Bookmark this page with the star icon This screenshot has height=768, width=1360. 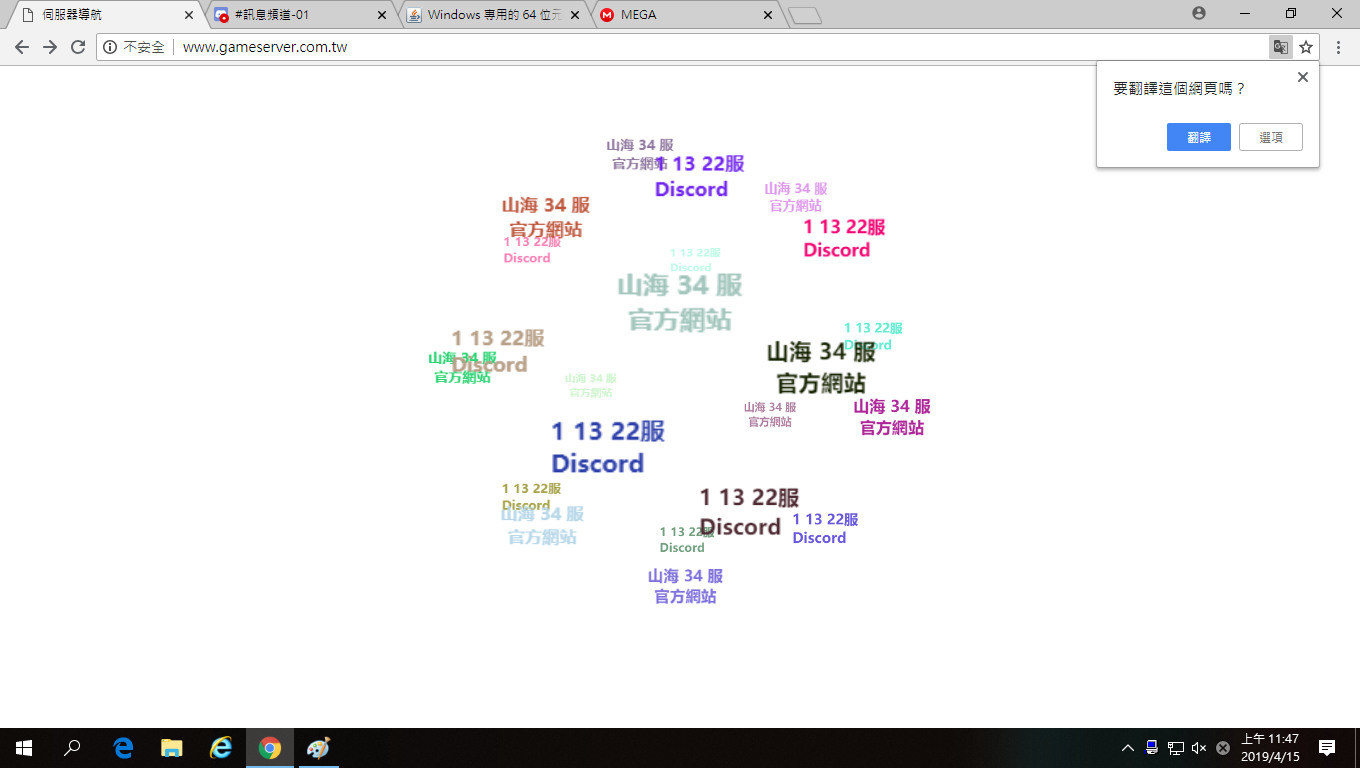[1306, 47]
